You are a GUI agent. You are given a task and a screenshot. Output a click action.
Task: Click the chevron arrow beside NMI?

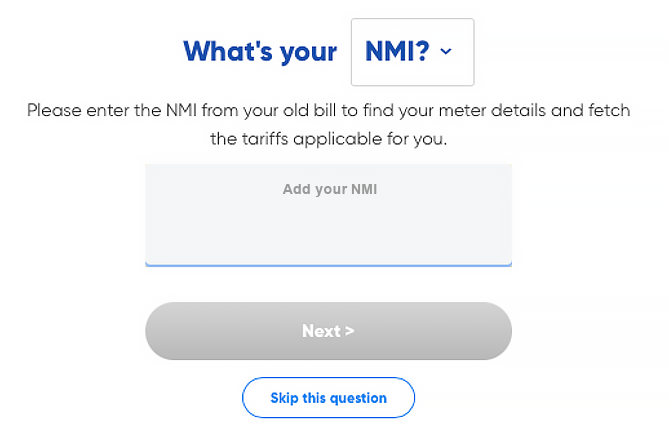point(446,52)
